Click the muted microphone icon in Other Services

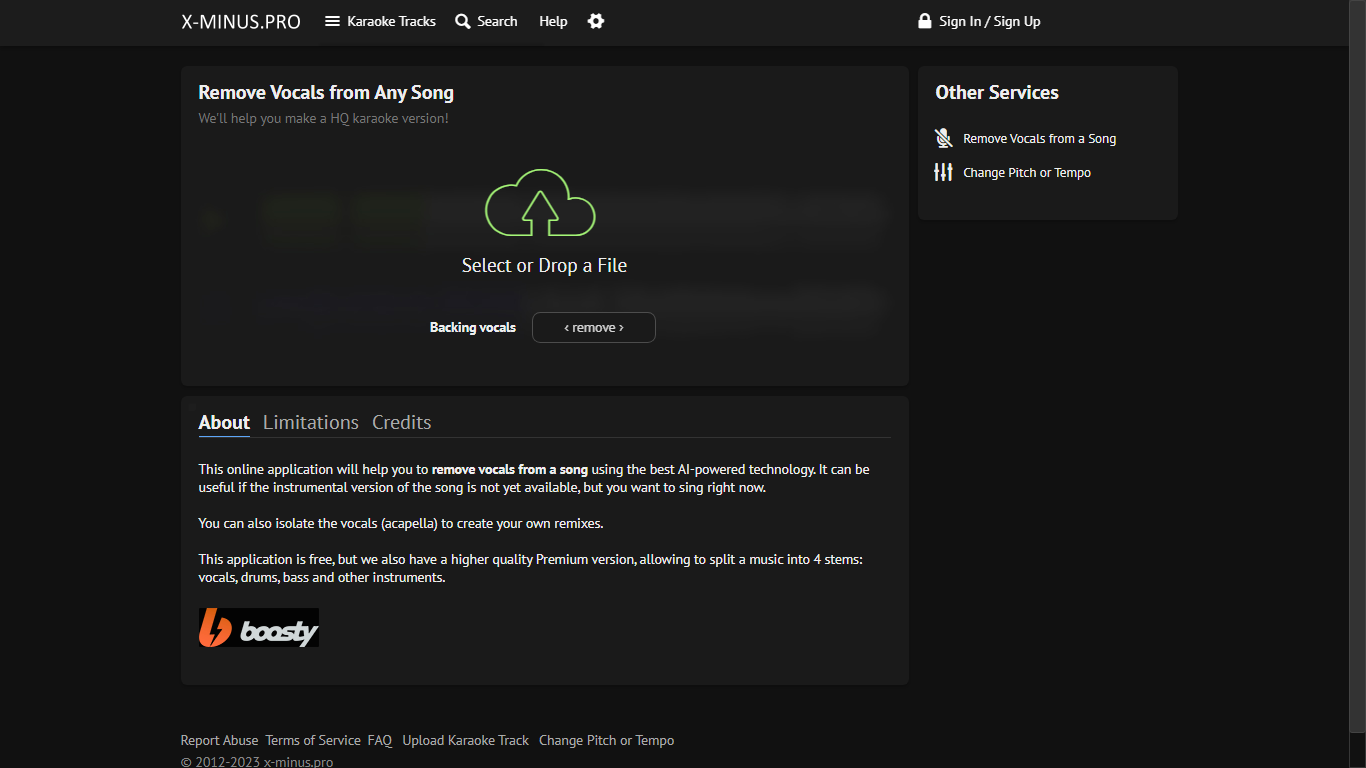pos(943,138)
